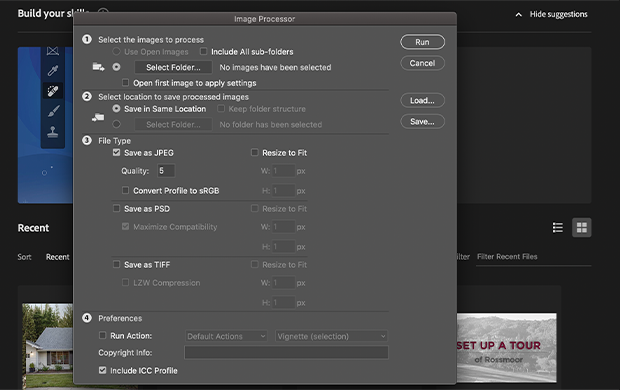Select the Frame tool icon

53,51
